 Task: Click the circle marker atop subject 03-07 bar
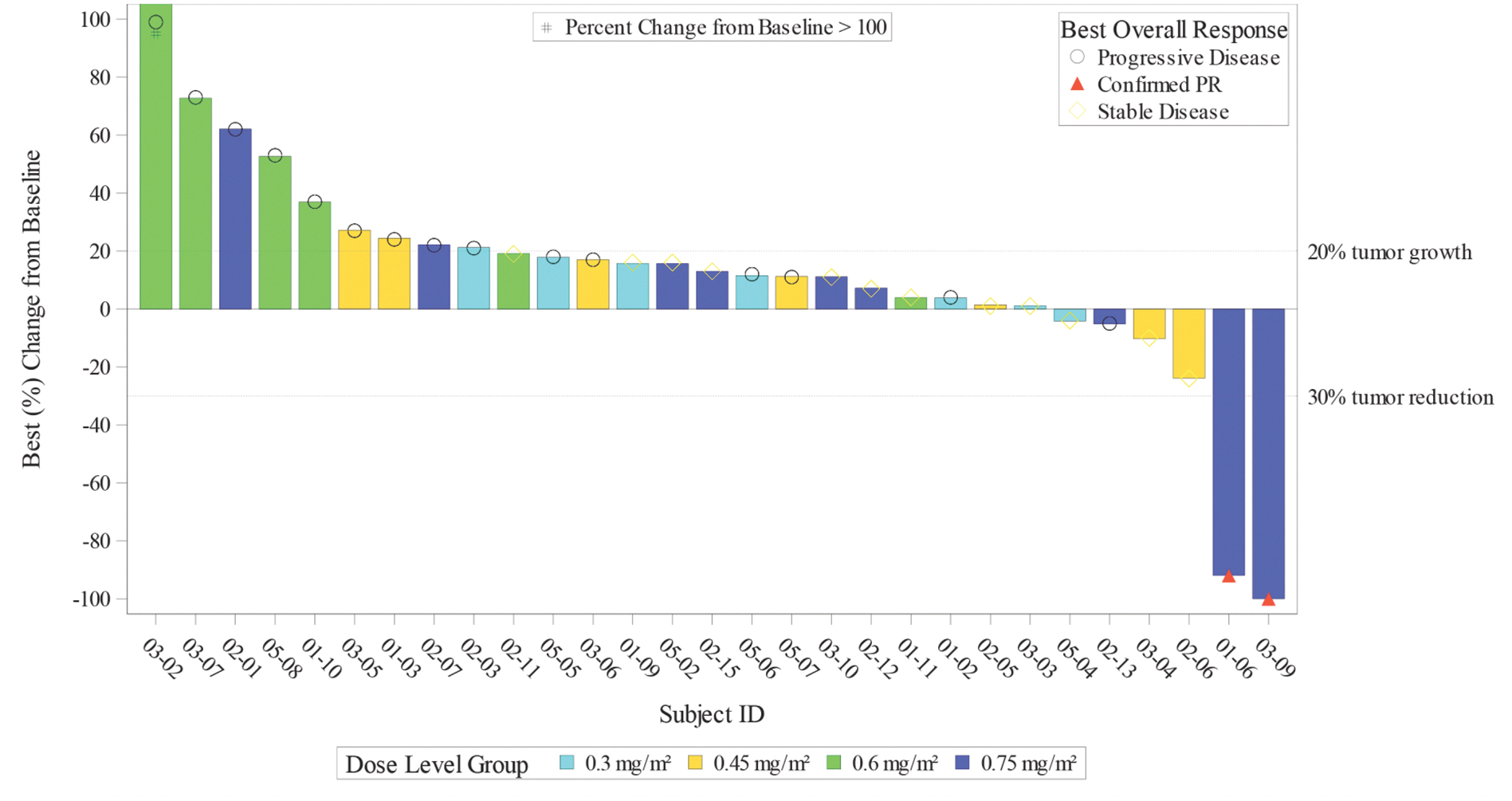point(195,98)
